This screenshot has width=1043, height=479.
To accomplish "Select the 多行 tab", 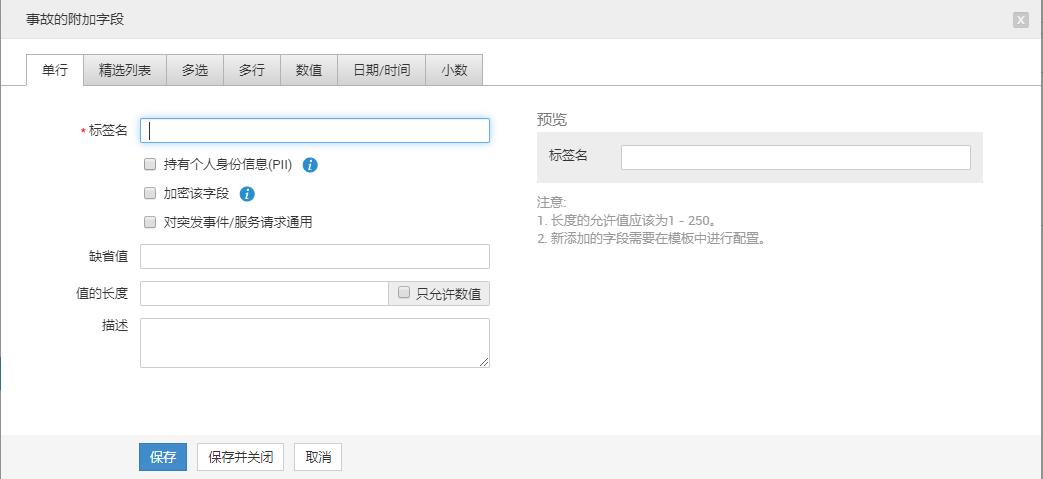I will click(x=252, y=70).
